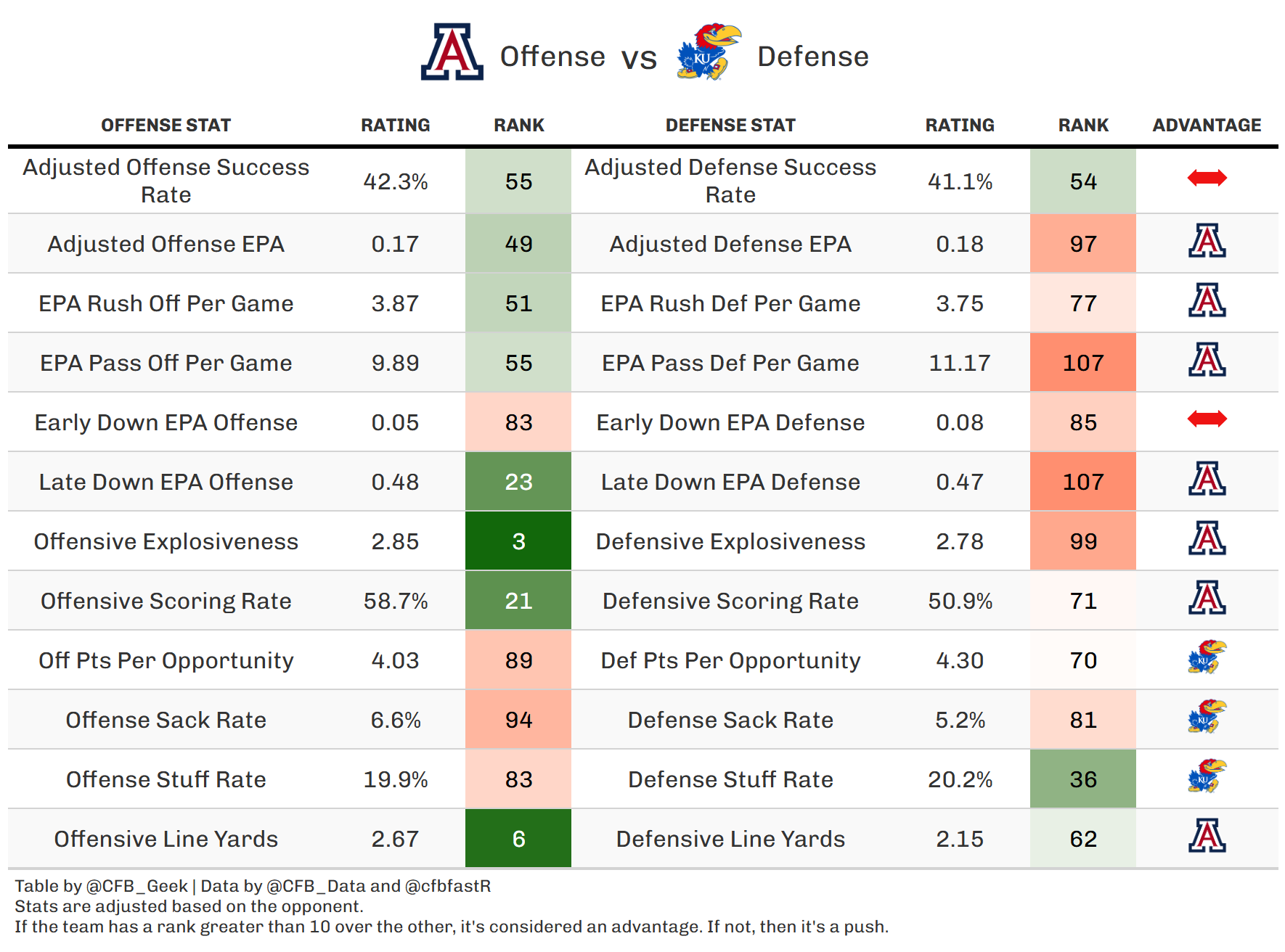Click the Offensive Explosiveness stat label
The height and width of the screenshot is (952, 1285).
[166, 541]
